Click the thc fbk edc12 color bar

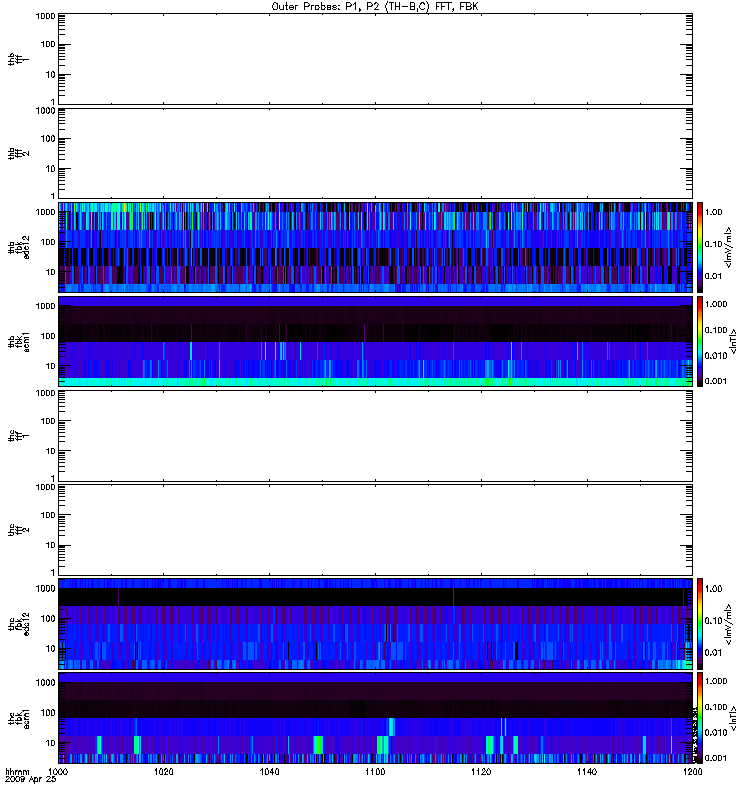[x=700, y=624]
